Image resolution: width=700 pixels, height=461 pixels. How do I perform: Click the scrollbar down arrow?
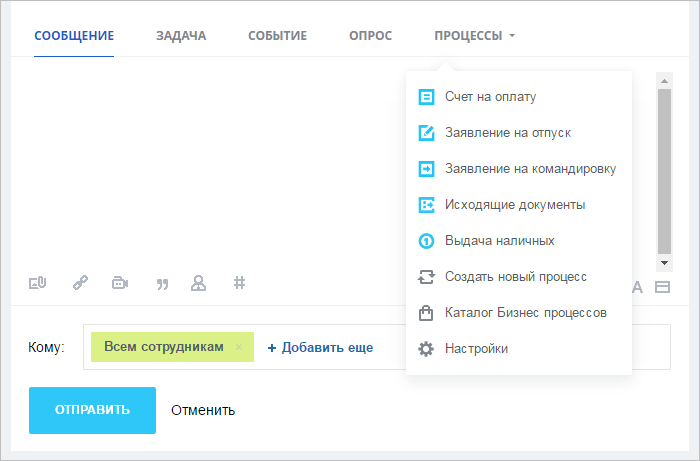(664, 263)
